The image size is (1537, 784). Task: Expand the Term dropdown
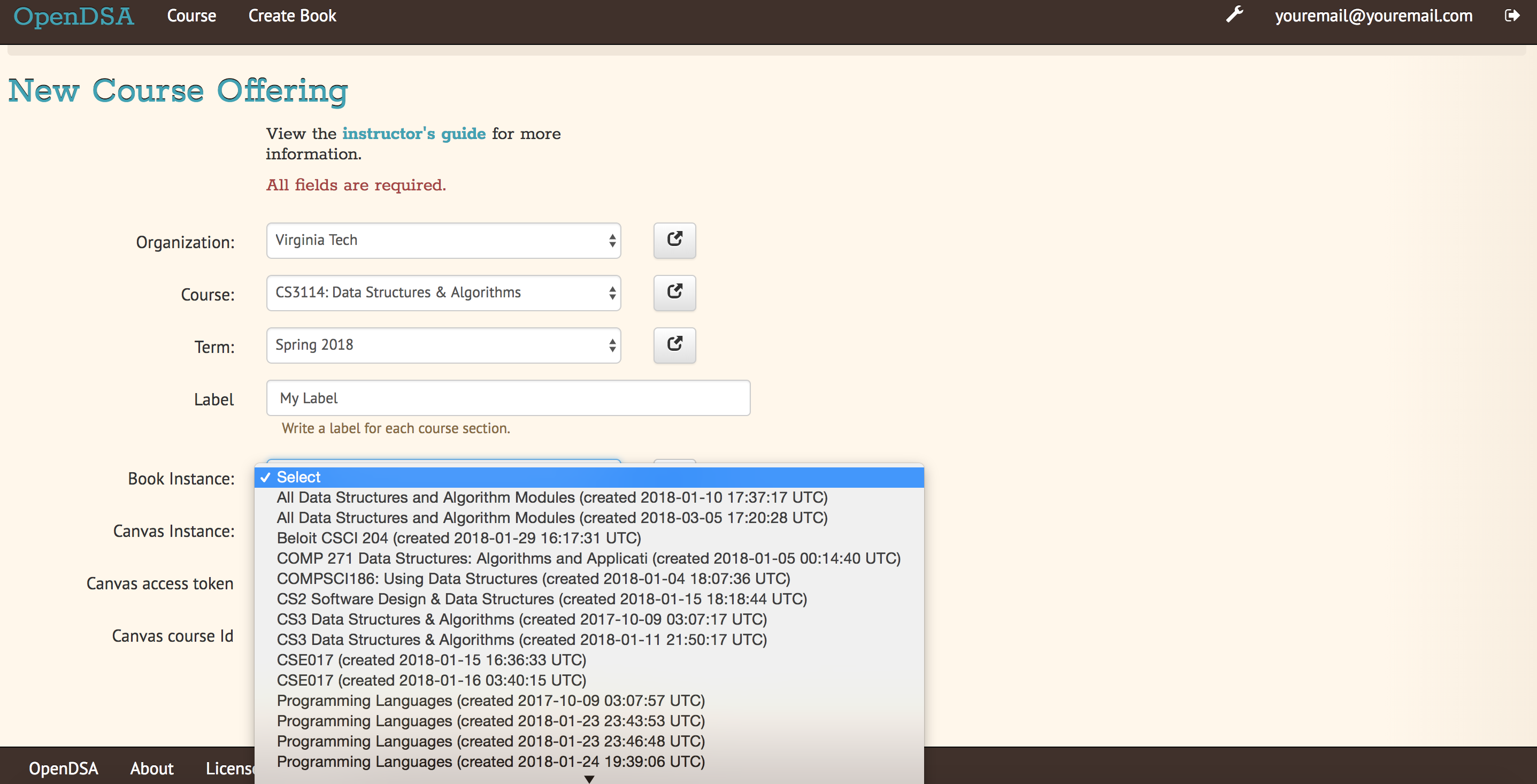point(443,345)
